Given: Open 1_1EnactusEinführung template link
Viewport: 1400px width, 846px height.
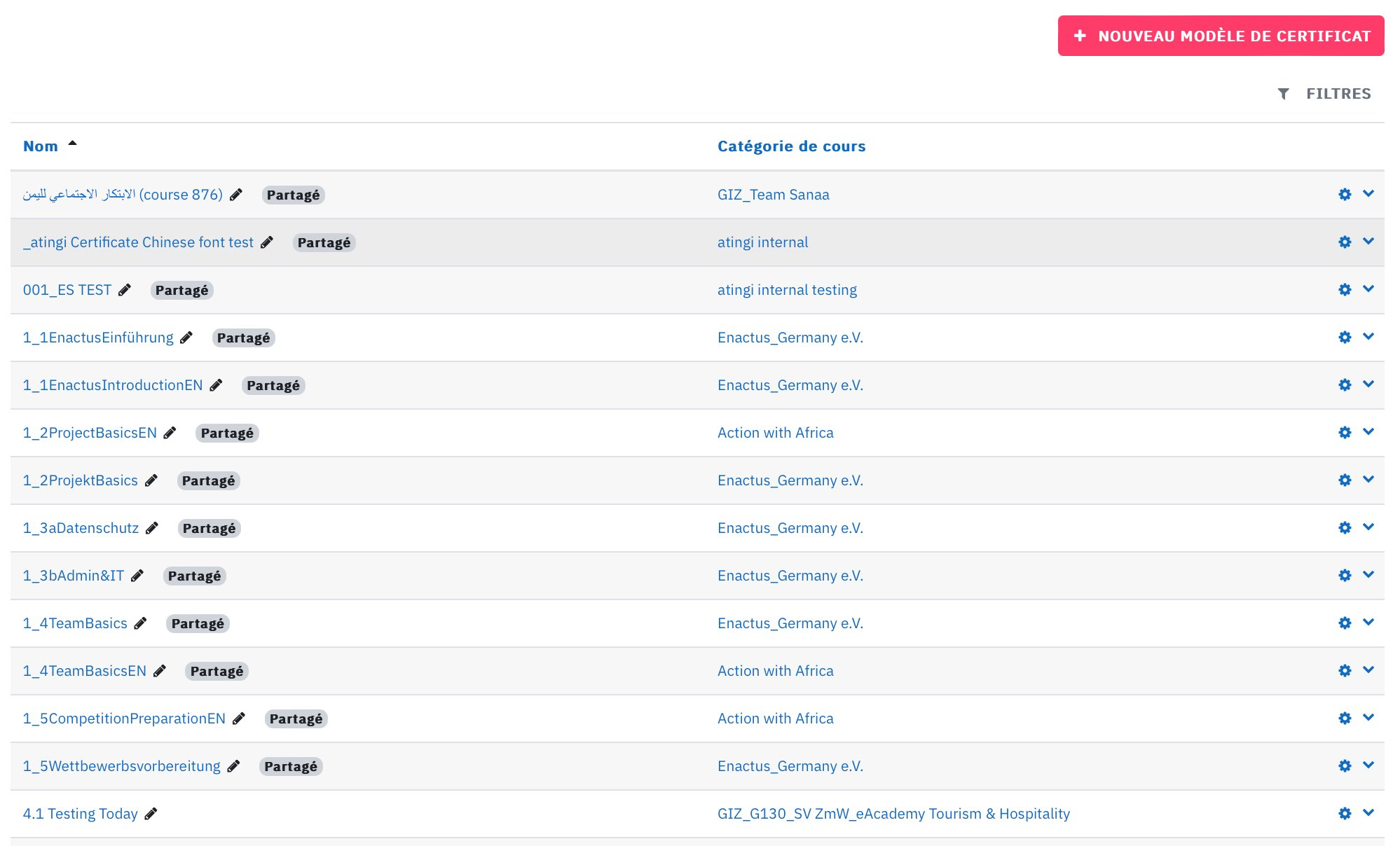Looking at the screenshot, I should [x=98, y=338].
